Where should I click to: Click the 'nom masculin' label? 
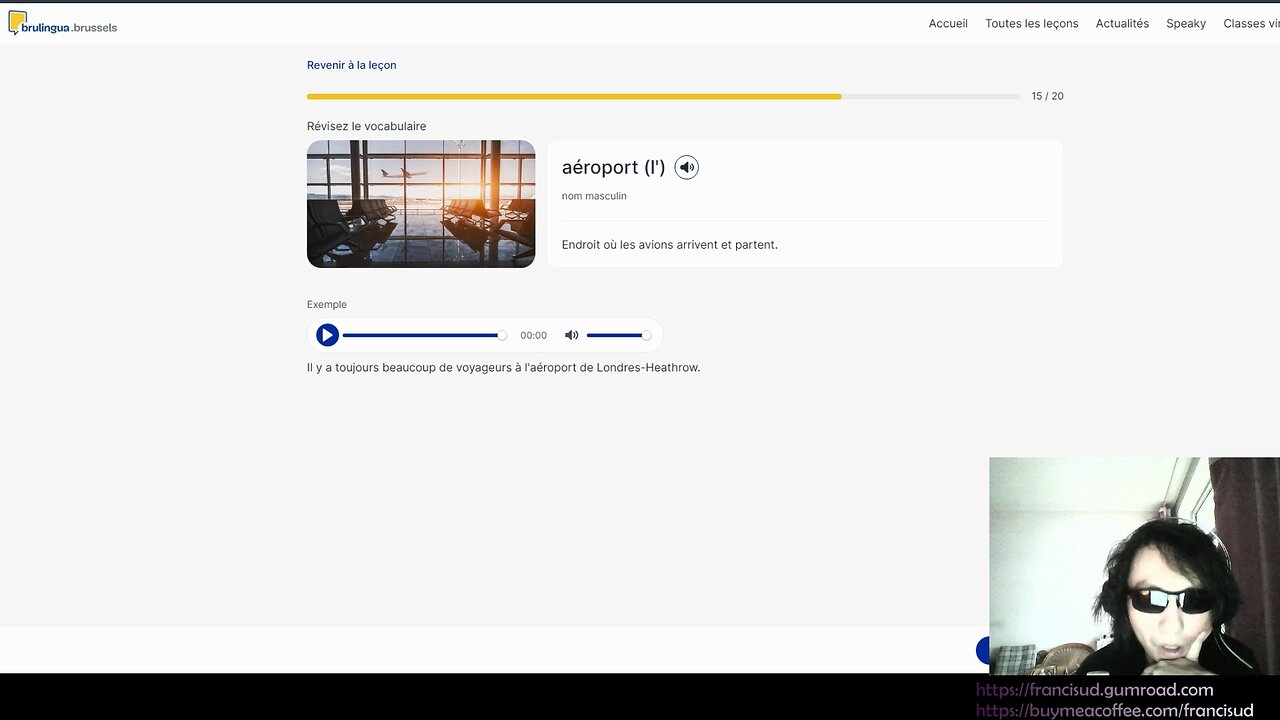click(x=594, y=196)
